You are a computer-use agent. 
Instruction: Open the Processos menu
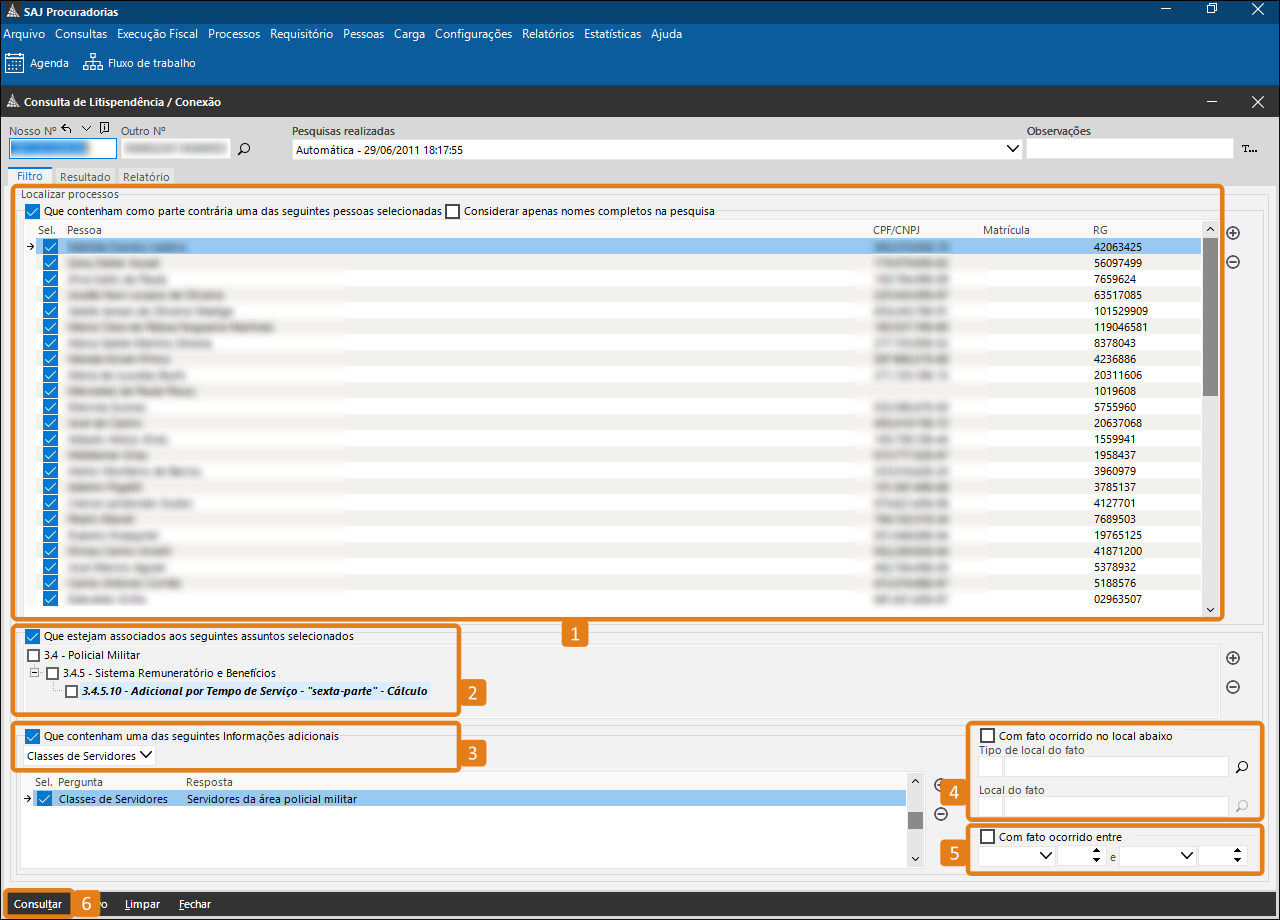234,34
